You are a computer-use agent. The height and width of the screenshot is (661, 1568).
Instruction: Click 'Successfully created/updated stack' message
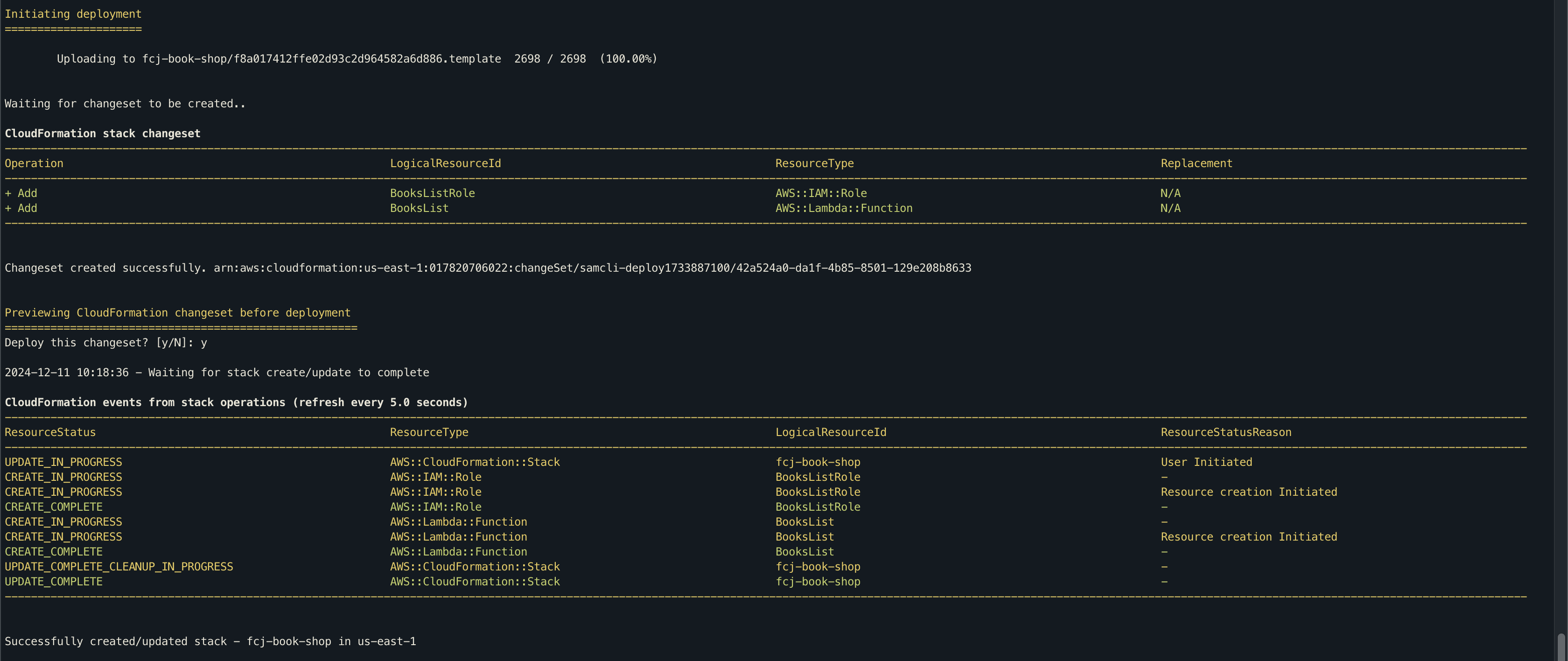210,642
